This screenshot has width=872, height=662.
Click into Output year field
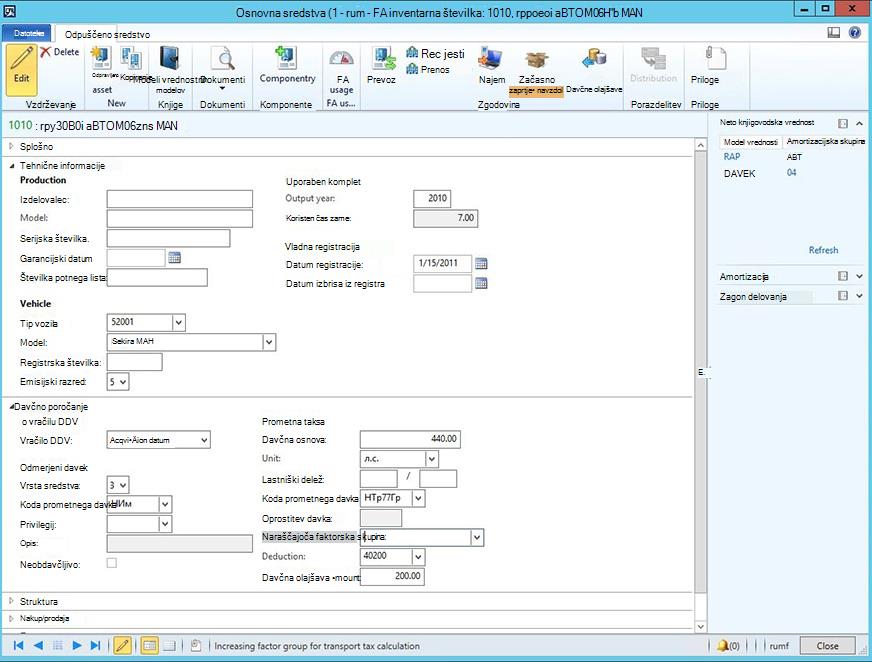(432, 199)
